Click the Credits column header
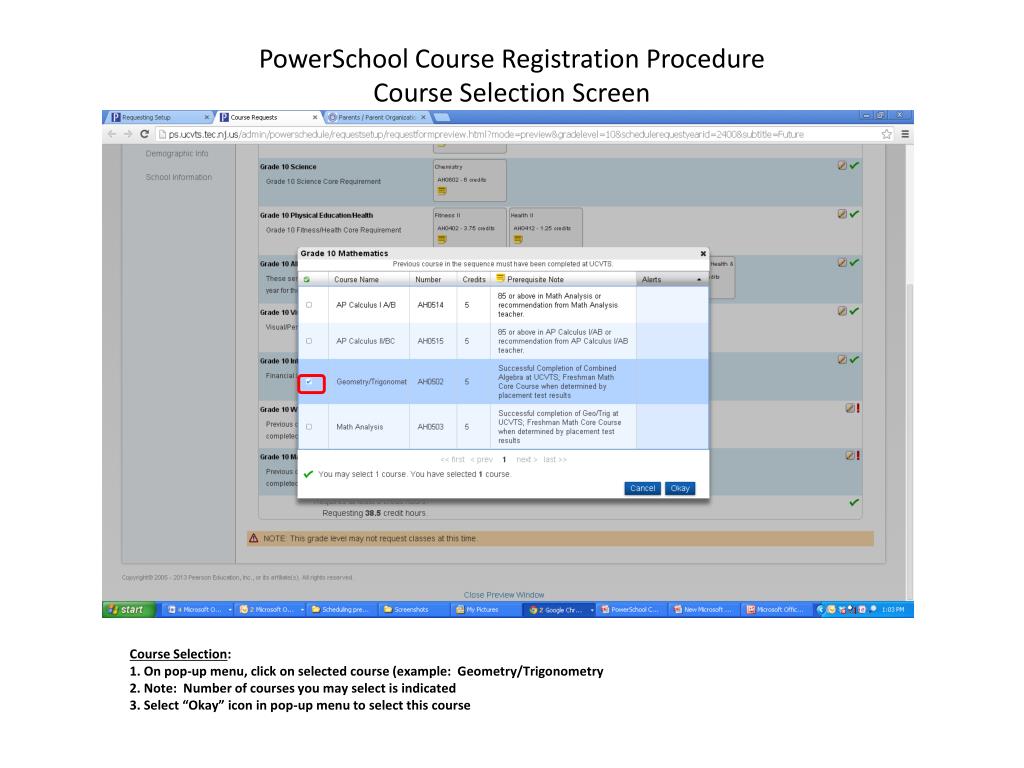 474,280
